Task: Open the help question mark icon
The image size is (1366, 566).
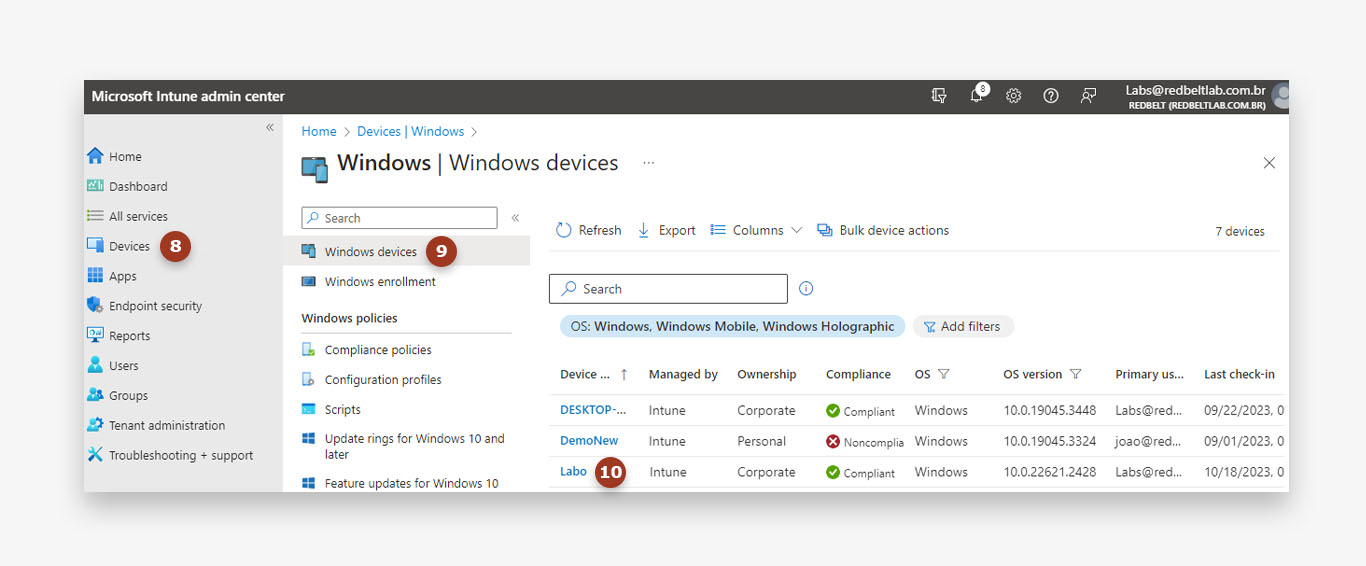Action: coord(1050,96)
